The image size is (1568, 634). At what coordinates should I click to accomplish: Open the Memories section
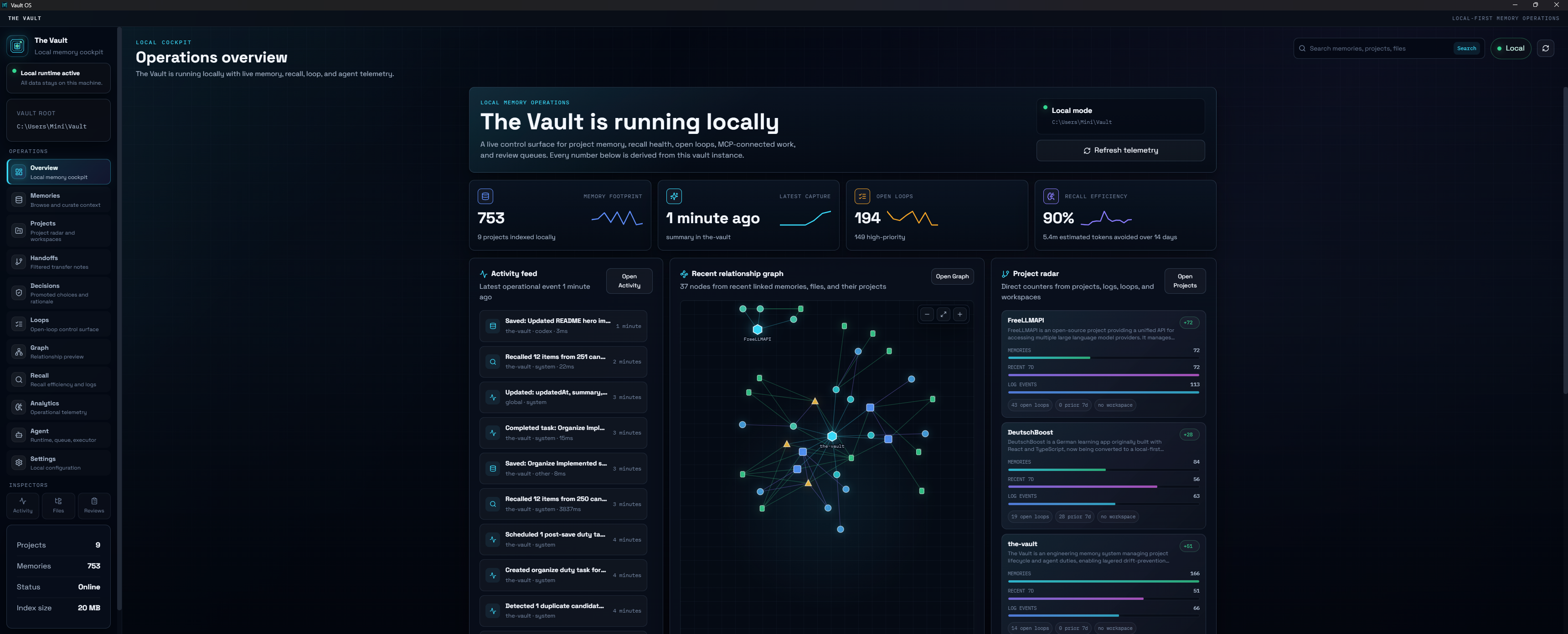(x=58, y=200)
